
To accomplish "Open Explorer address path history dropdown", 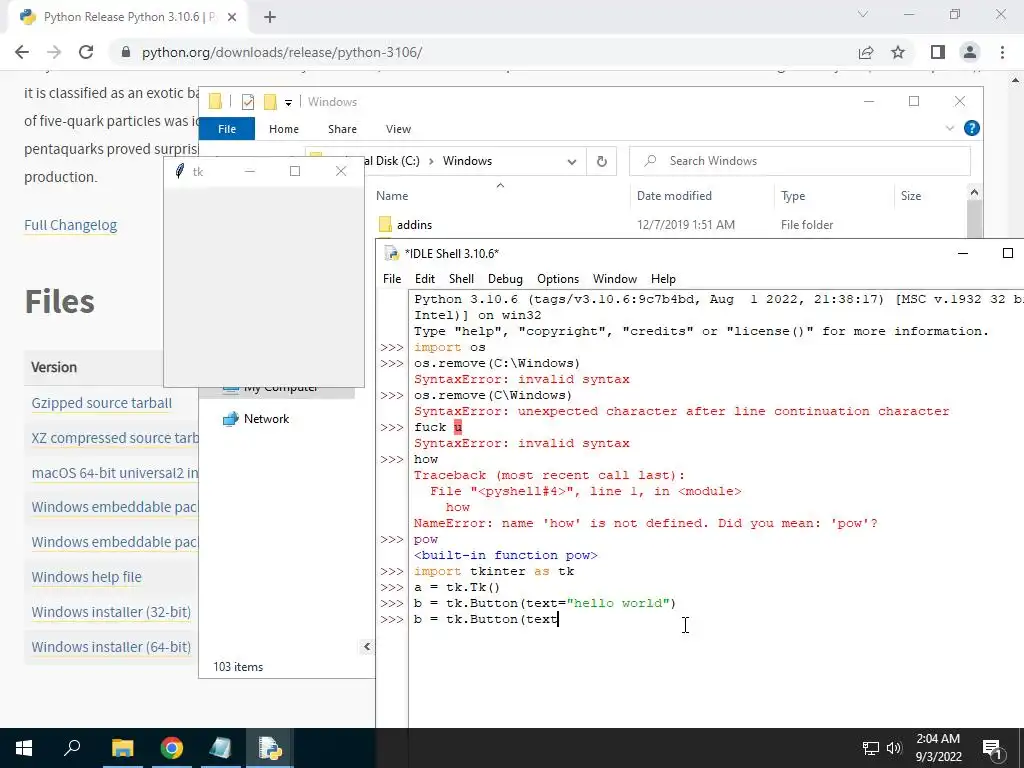I will [571, 161].
